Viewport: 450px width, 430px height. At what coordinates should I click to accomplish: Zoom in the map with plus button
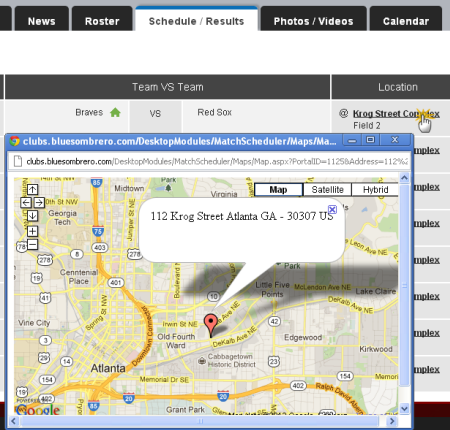pos(32,231)
